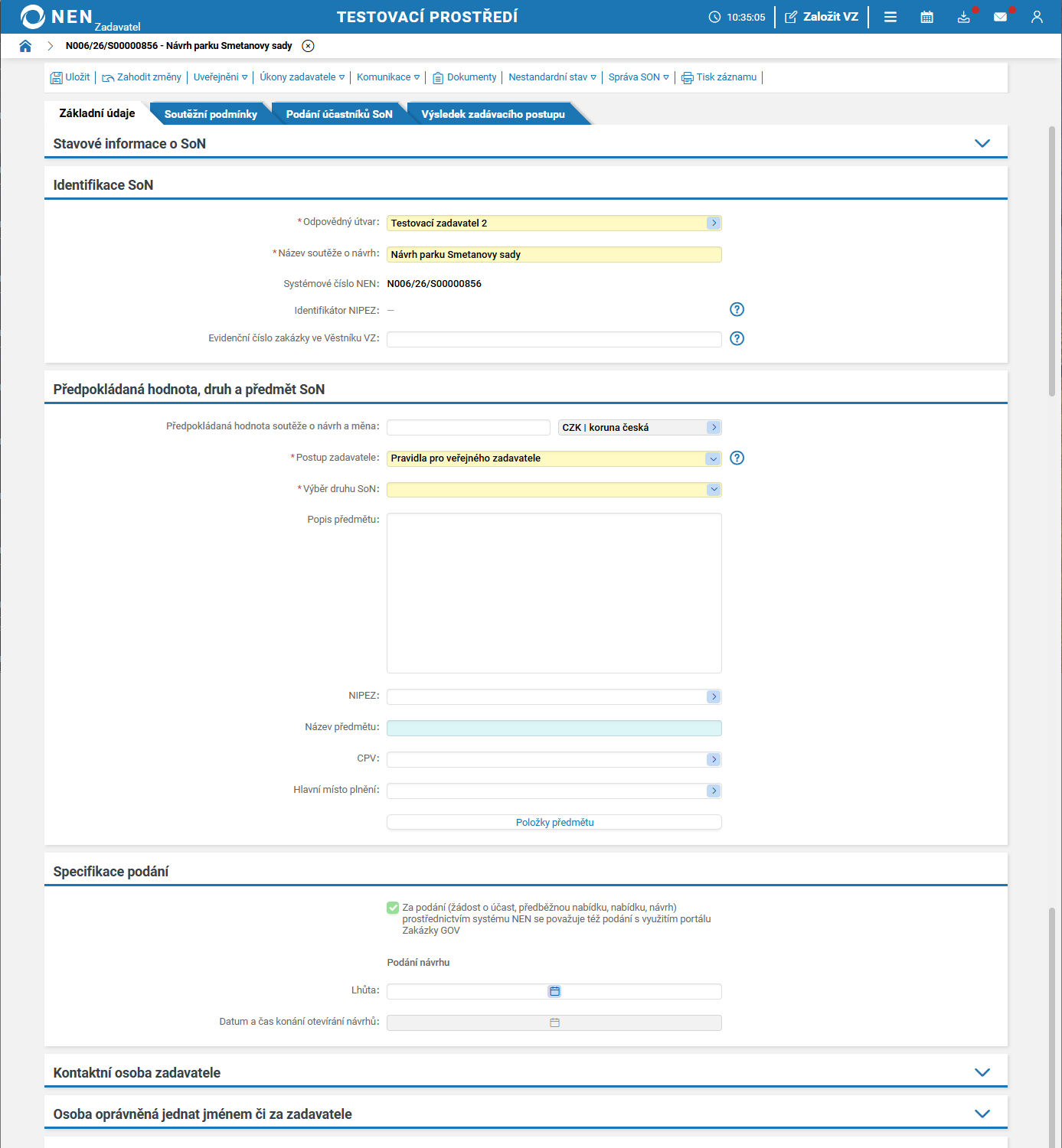Show help for Identifikátor NIPEZ

[737, 309]
